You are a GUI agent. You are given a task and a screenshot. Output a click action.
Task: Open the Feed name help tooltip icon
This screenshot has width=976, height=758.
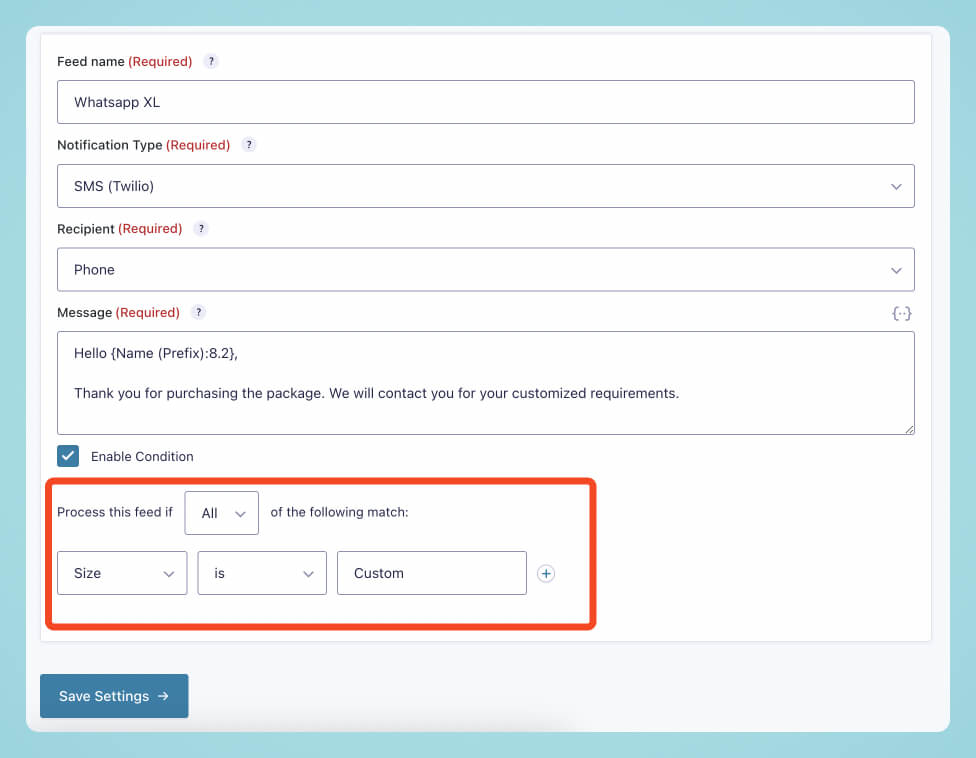tap(211, 61)
